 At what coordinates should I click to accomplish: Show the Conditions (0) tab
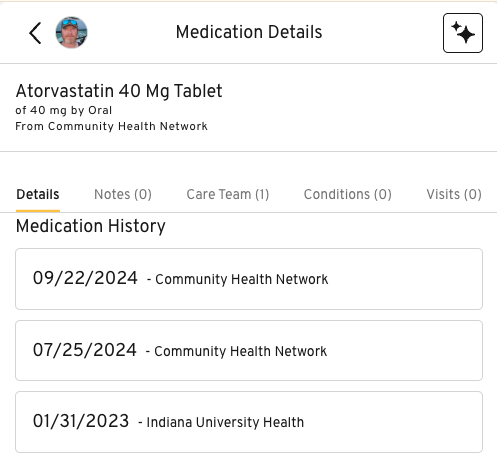pyautogui.click(x=348, y=194)
